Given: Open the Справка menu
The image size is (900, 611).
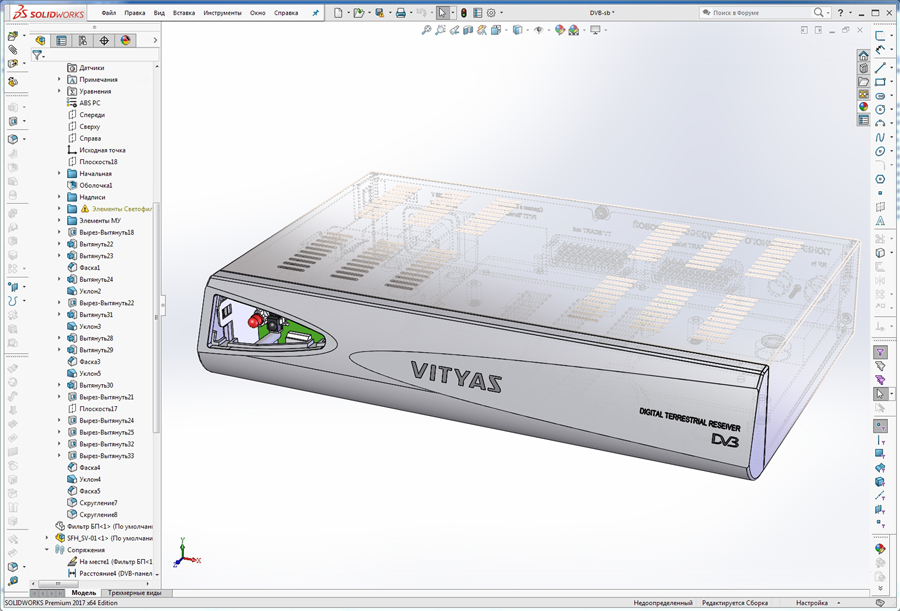Looking at the screenshot, I should [x=286, y=13].
